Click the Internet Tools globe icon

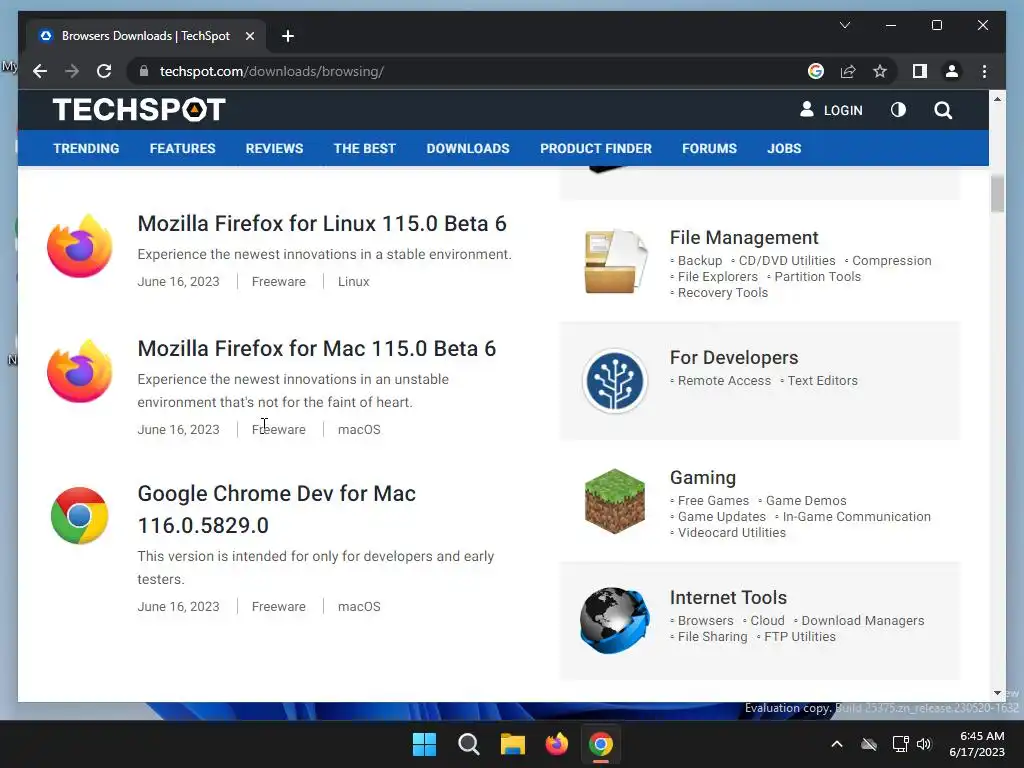[x=615, y=620]
